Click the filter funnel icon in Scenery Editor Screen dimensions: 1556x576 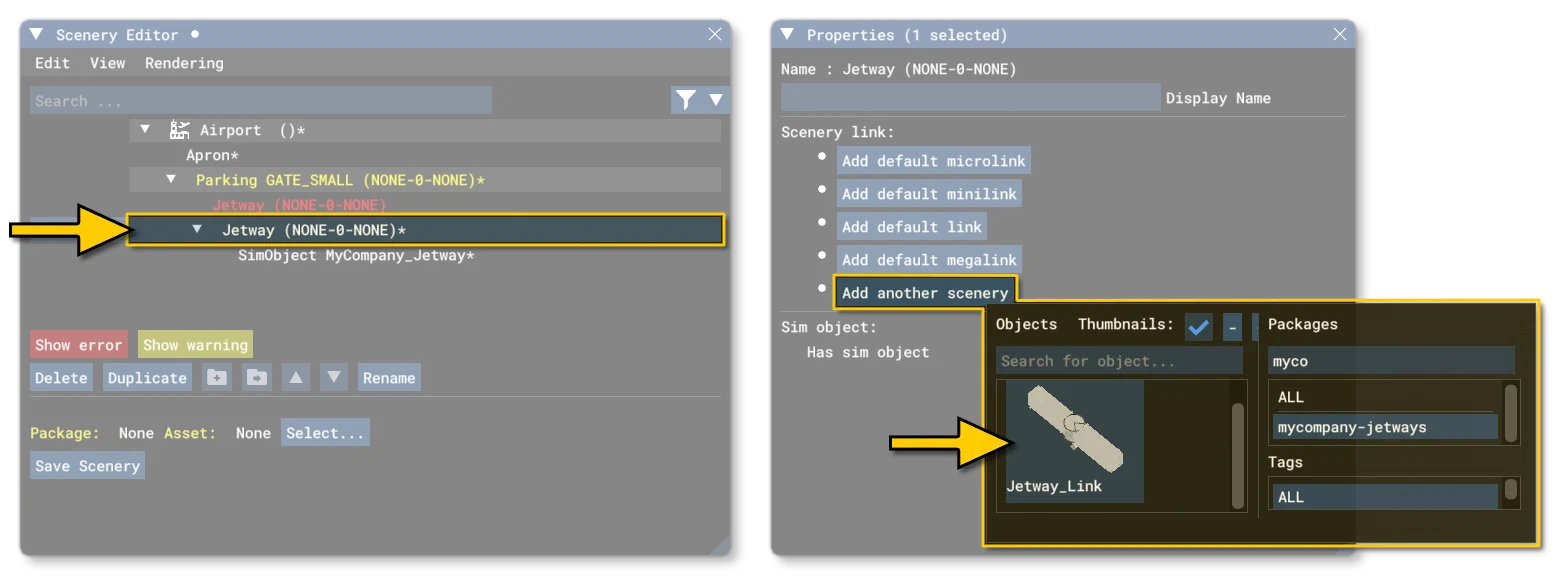[x=685, y=100]
